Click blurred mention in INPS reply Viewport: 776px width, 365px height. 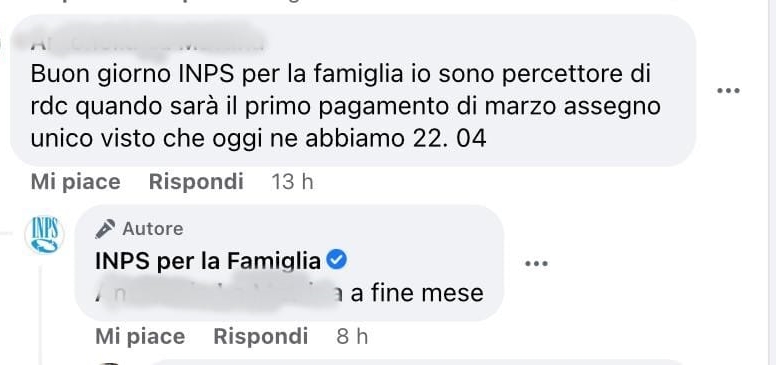[219, 292]
